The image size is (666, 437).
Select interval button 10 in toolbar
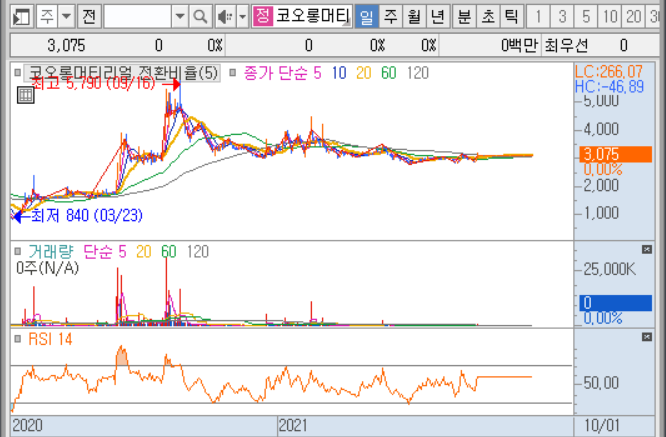click(610, 17)
